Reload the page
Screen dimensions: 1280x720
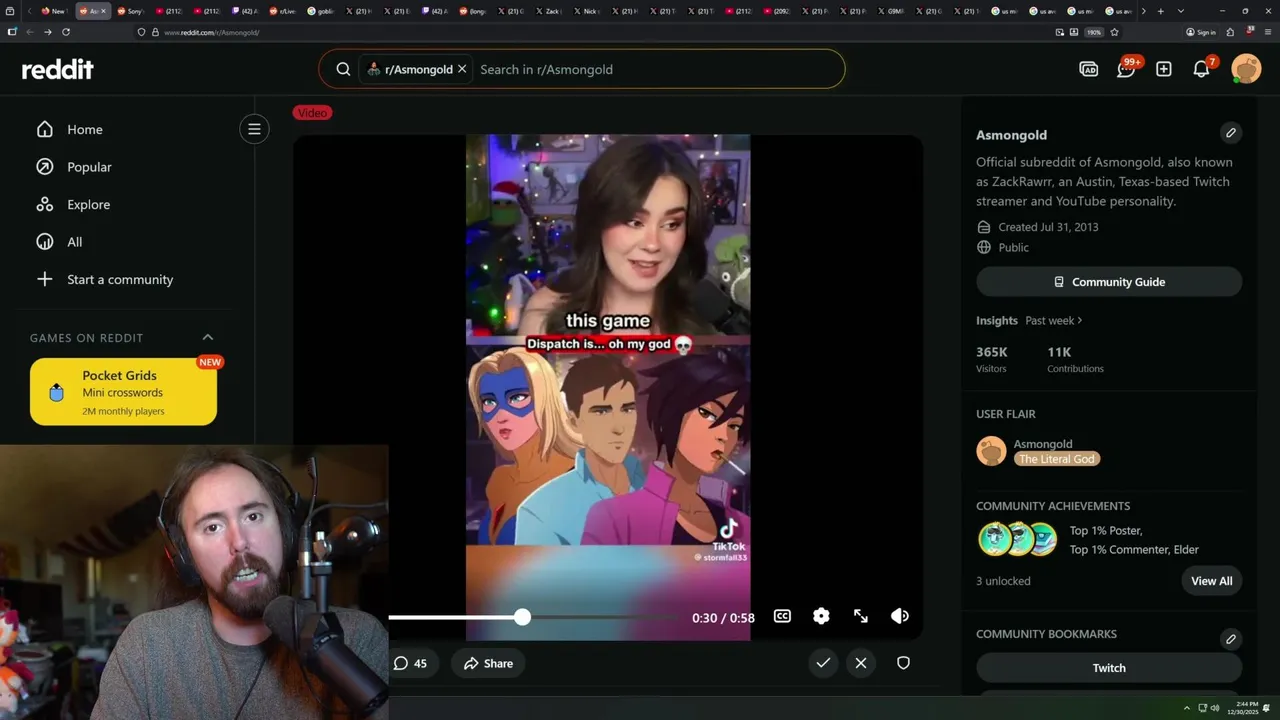(x=66, y=32)
